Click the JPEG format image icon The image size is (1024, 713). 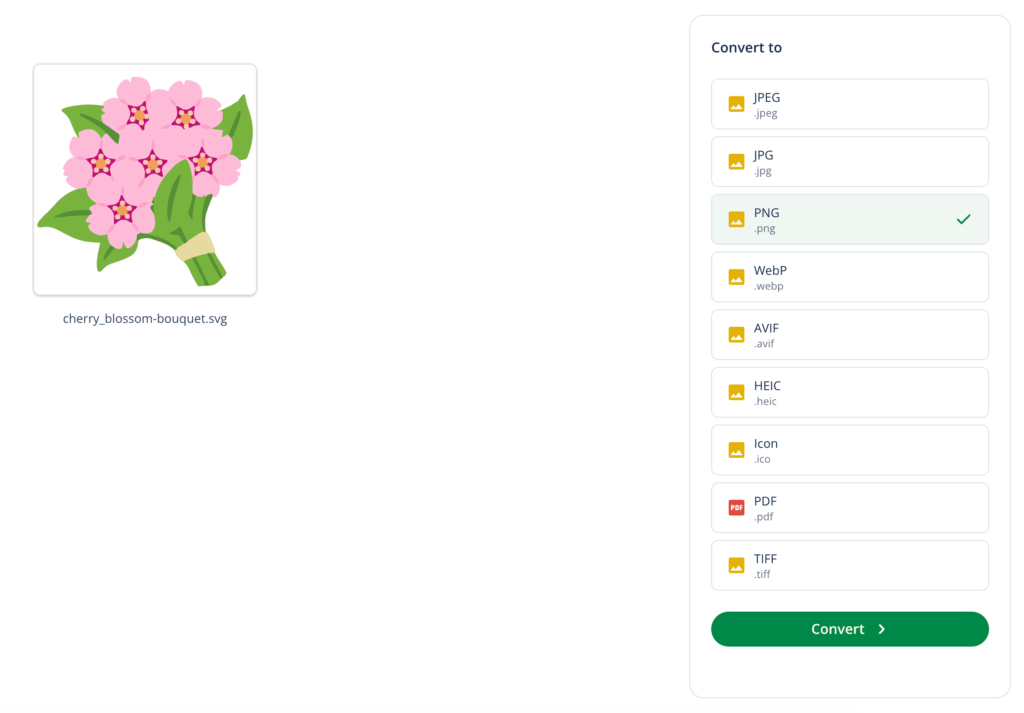point(737,103)
